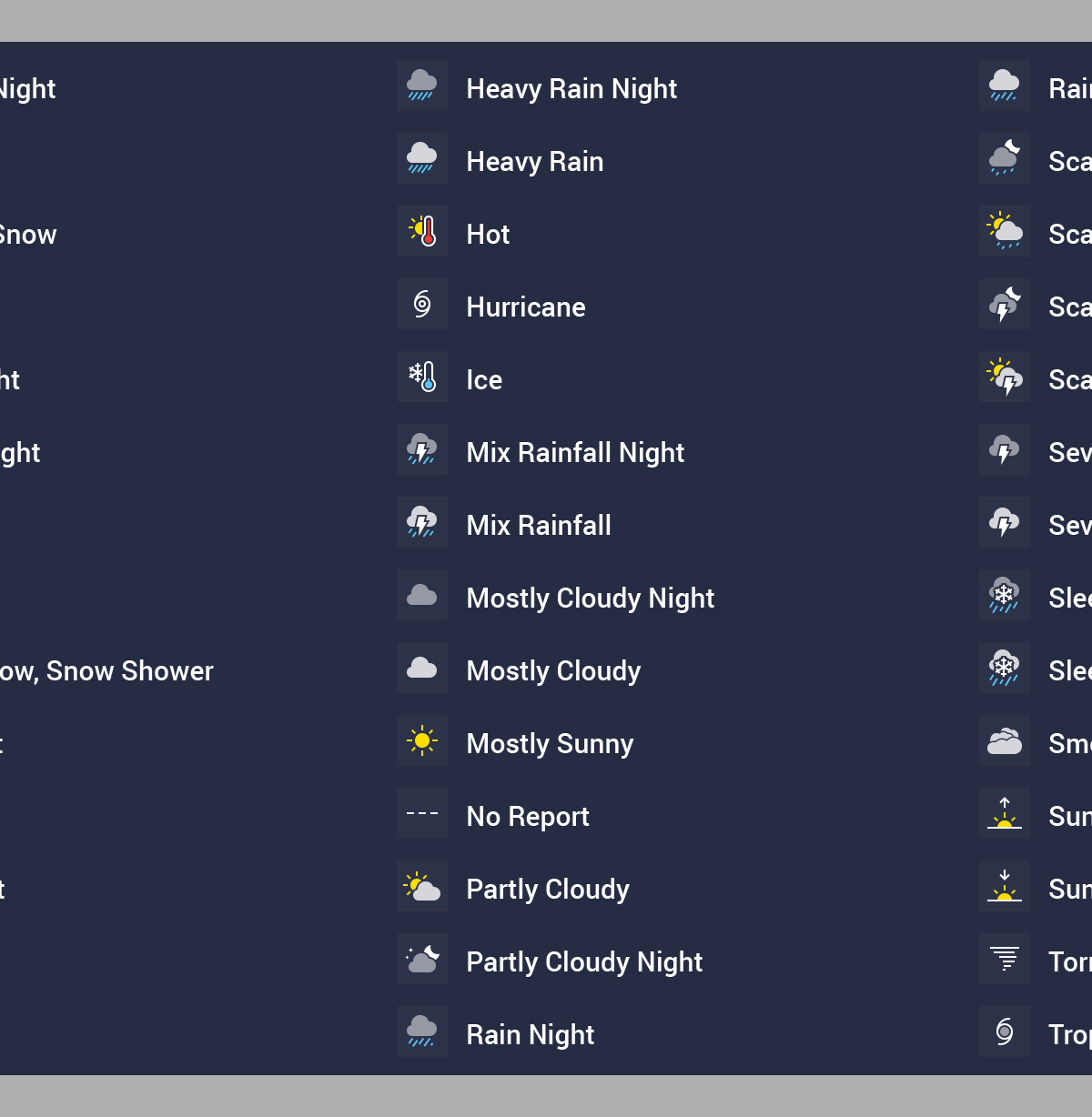
Task: Select the Mostly Cloudy Night icon
Action: click(x=422, y=595)
